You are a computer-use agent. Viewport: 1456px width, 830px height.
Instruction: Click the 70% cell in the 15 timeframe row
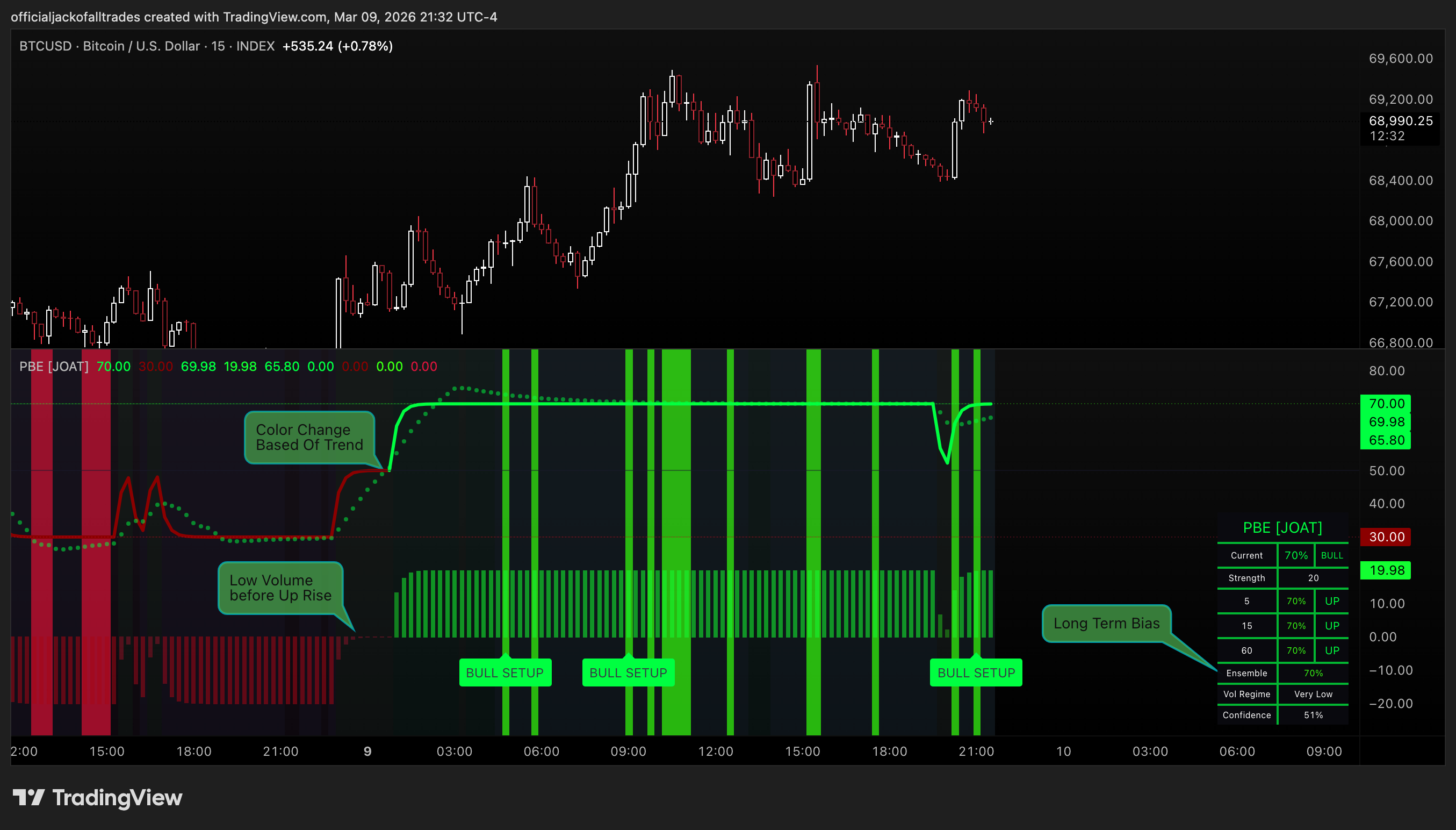click(x=1296, y=626)
